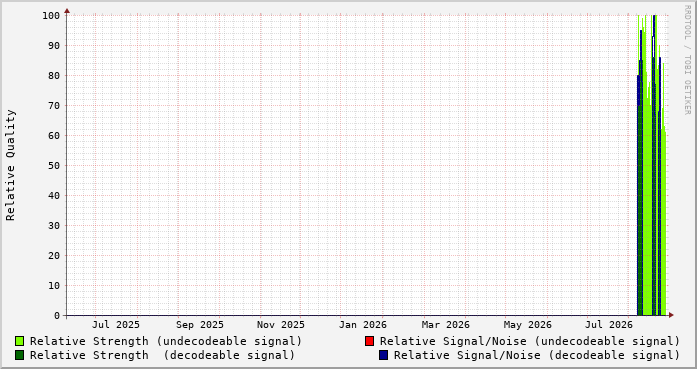Screen dimensions: 697x369
Task: Click the Mar 2026 x-axis label
Action: (445, 325)
